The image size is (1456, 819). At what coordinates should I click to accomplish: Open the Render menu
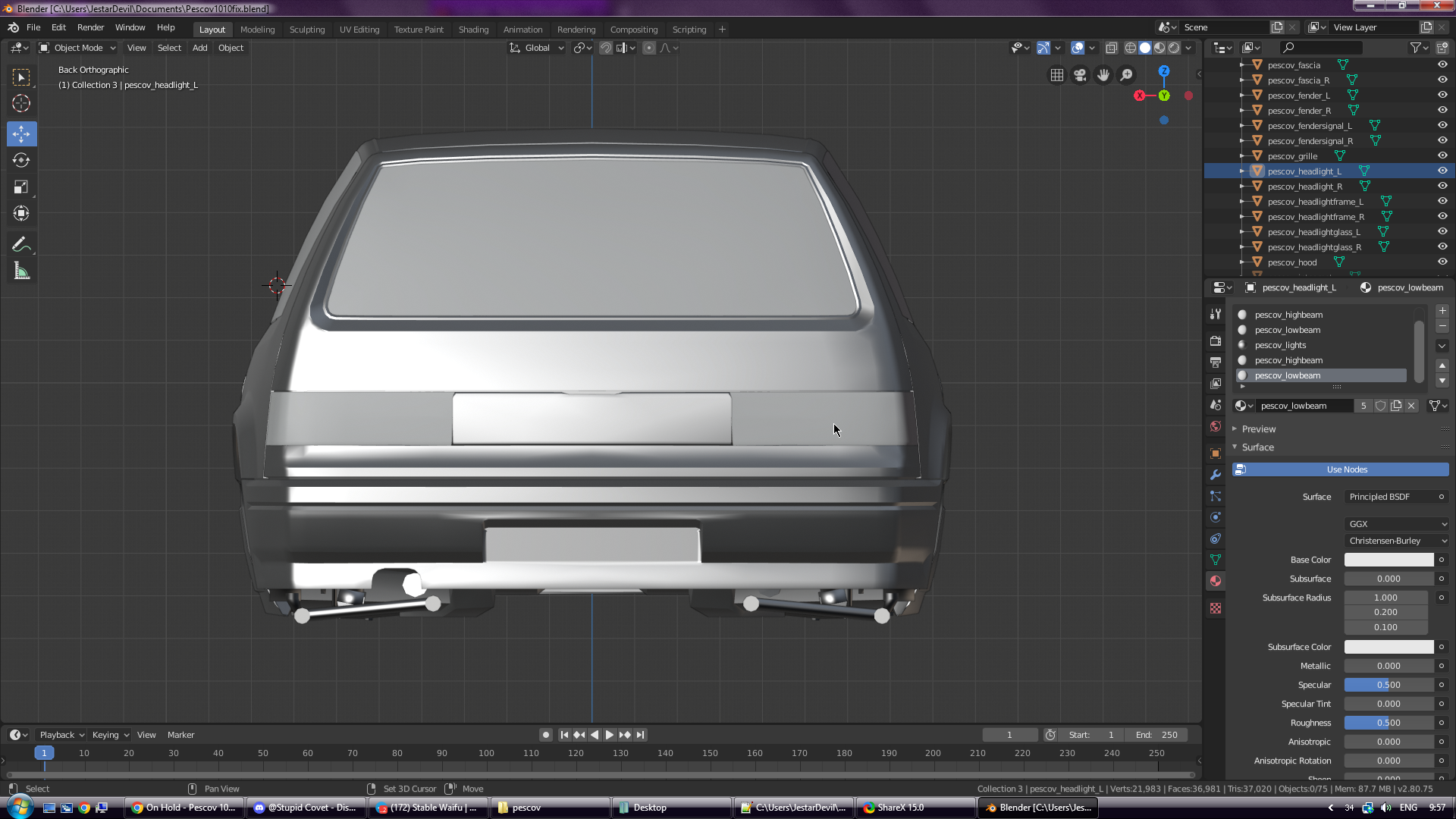pyautogui.click(x=90, y=27)
